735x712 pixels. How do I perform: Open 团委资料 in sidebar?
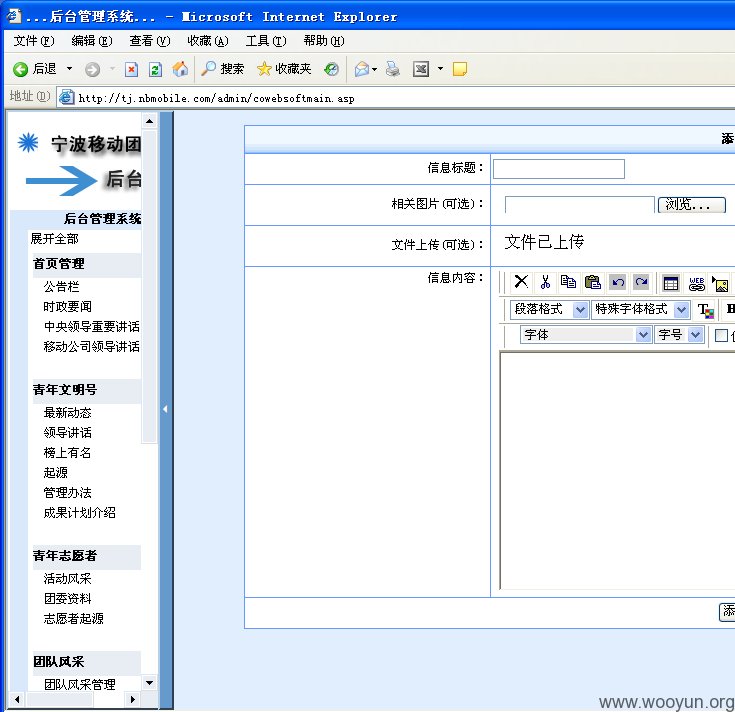pyautogui.click(x=68, y=599)
